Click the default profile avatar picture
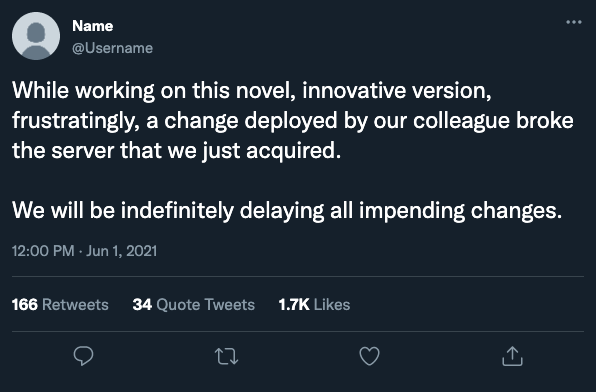 click(36, 36)
